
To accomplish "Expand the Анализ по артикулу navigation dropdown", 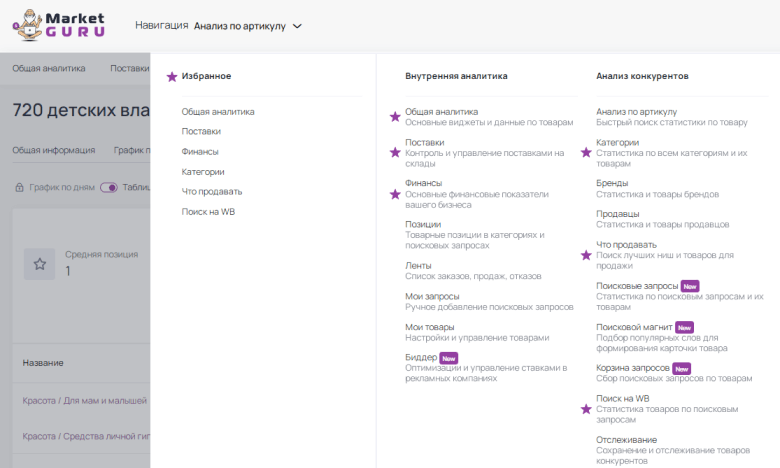I will (248, 26).
